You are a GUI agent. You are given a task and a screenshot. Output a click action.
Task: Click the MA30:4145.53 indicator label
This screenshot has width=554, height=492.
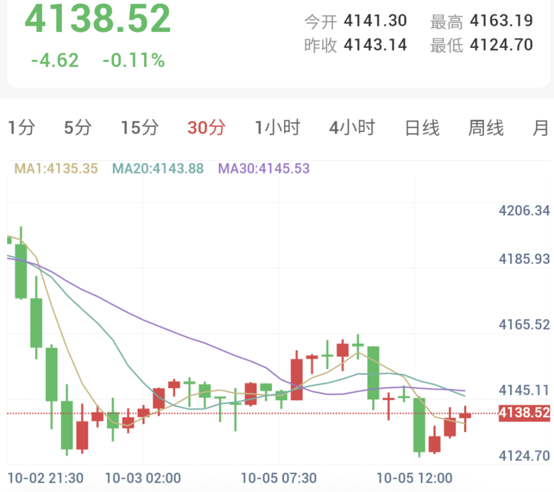[x=264, y=168]
